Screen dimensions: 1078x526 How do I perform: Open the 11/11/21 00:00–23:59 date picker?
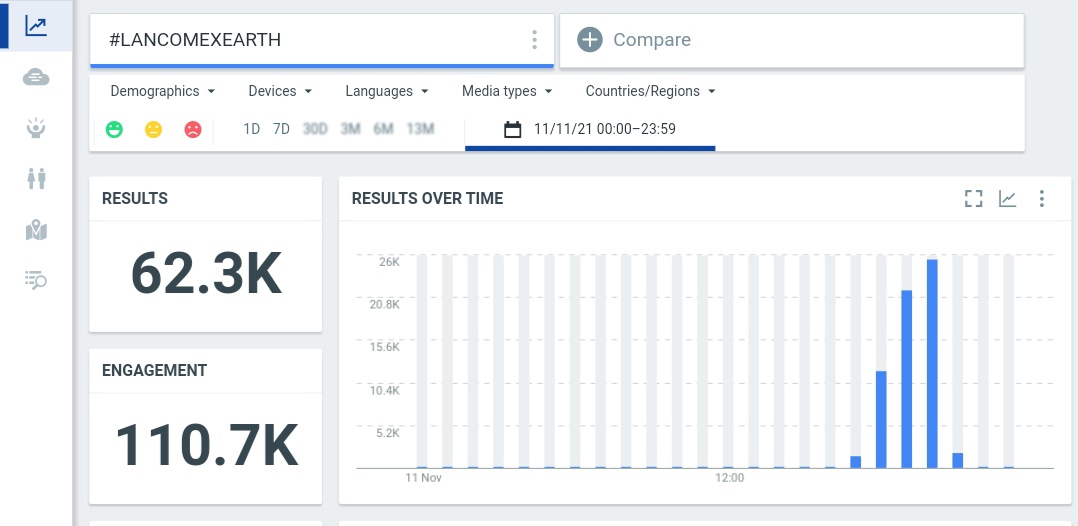[x=590, y=129]
